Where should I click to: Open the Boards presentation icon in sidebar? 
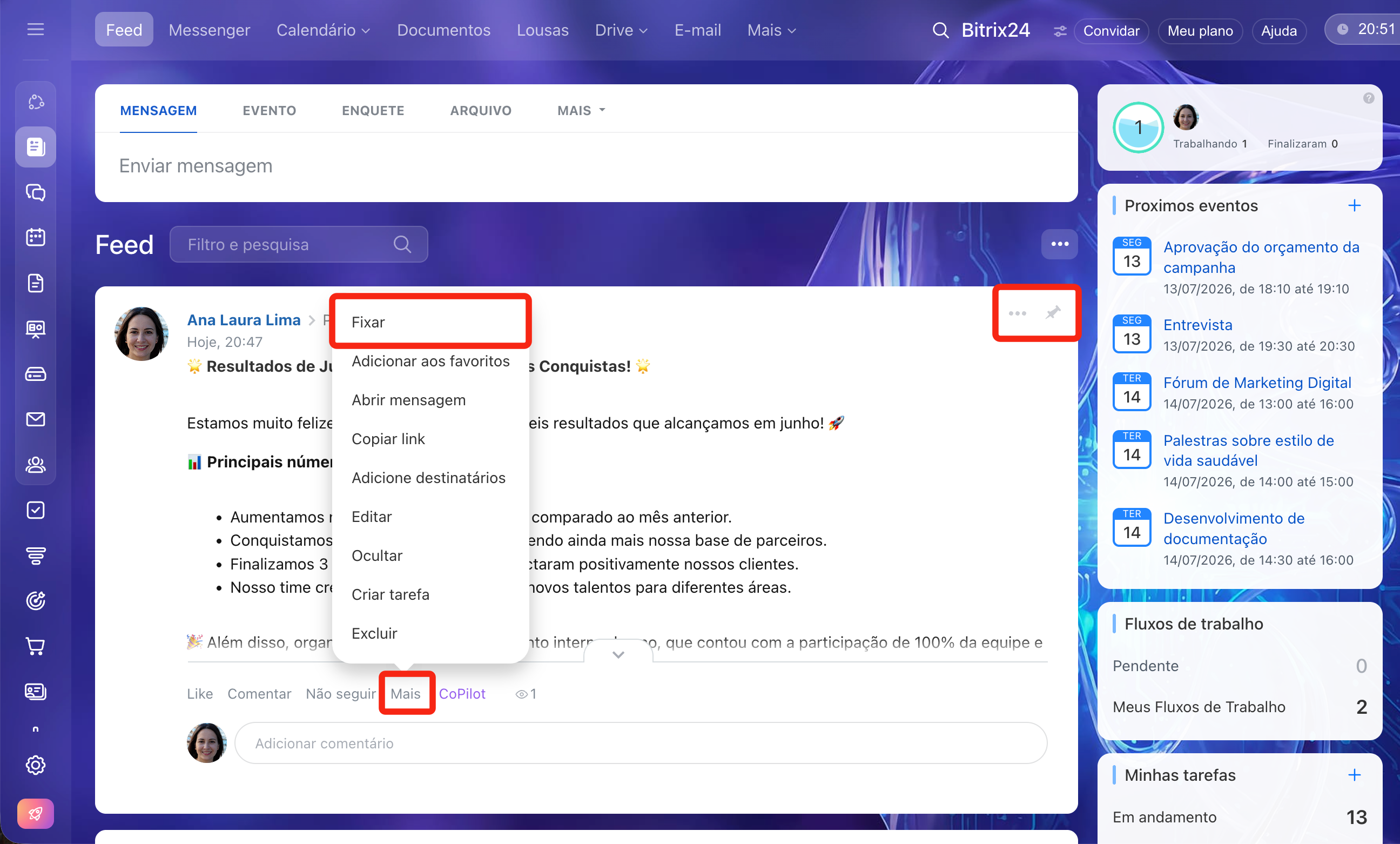[x=36, y=329]
